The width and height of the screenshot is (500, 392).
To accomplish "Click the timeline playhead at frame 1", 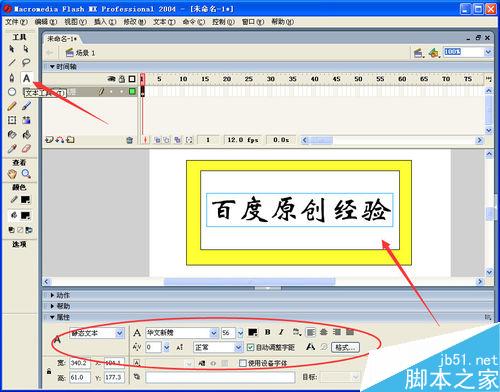I will [142, 79].
